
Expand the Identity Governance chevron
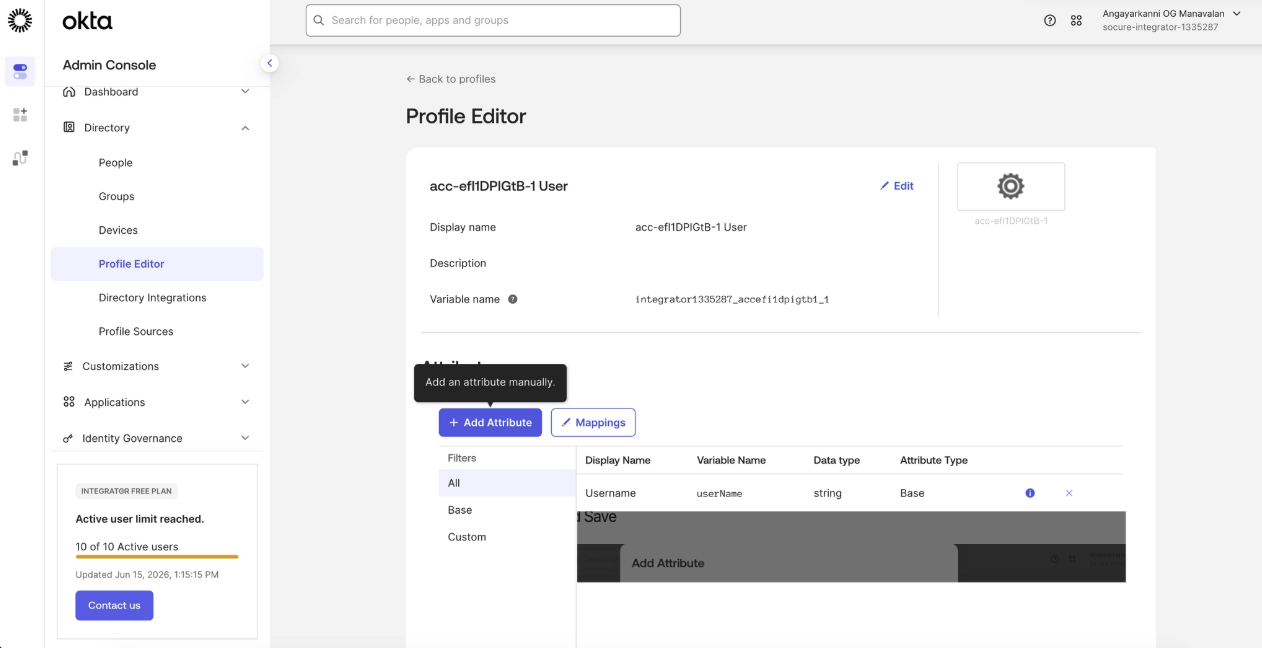click(x=246, y=438)
